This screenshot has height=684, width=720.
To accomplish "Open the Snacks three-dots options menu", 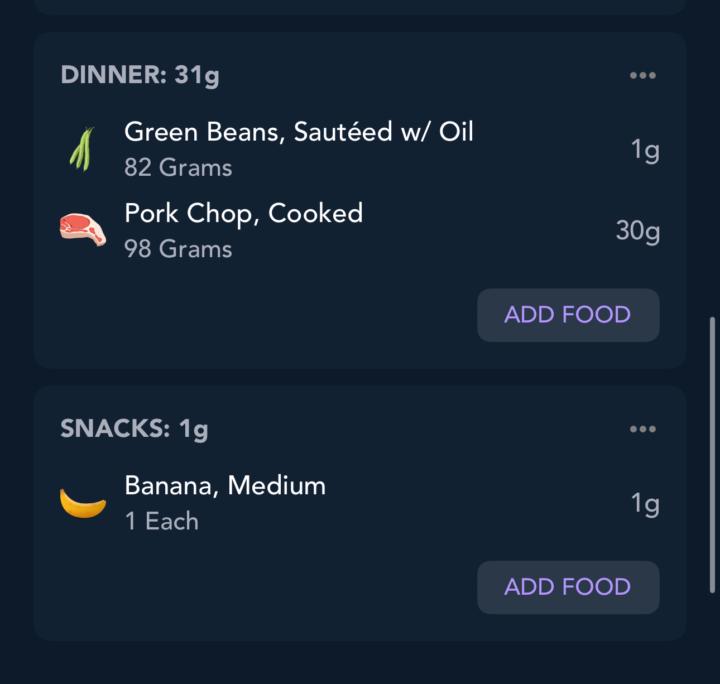I will pos(643,429).
